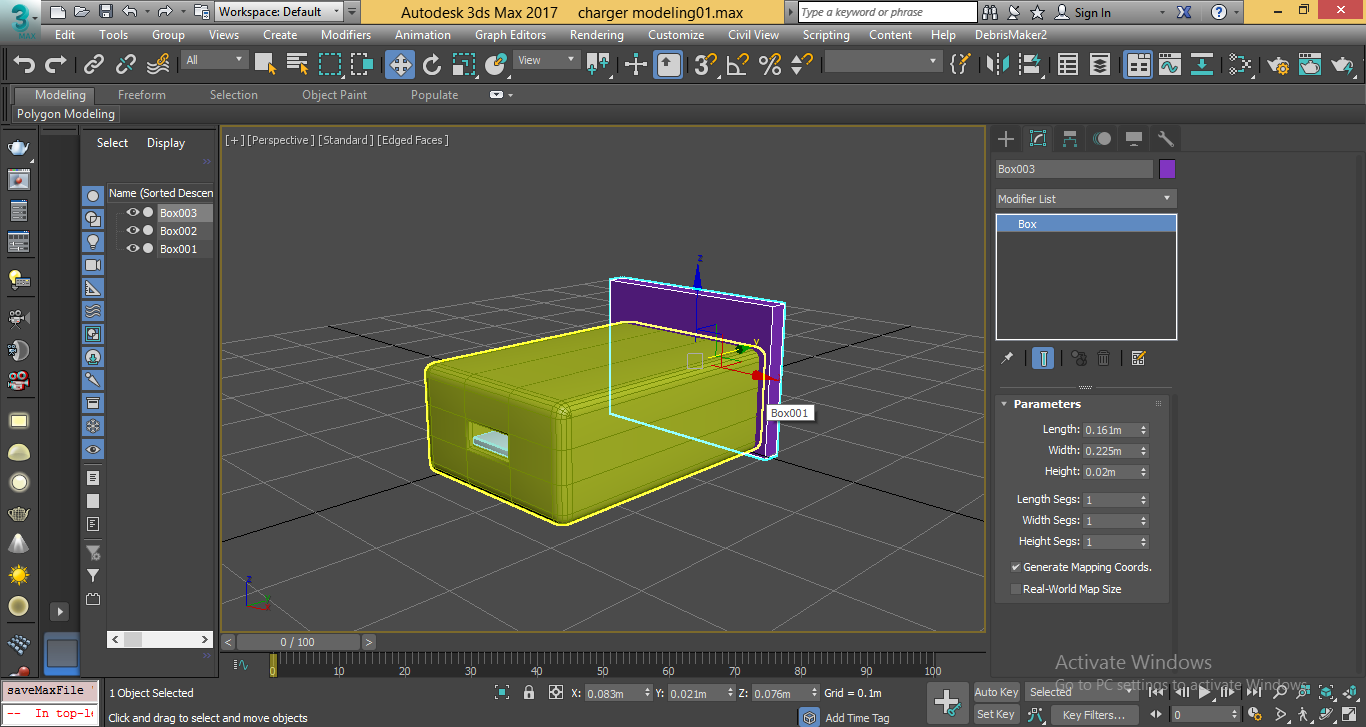Open the Display command panel tab

(1133, 139)
